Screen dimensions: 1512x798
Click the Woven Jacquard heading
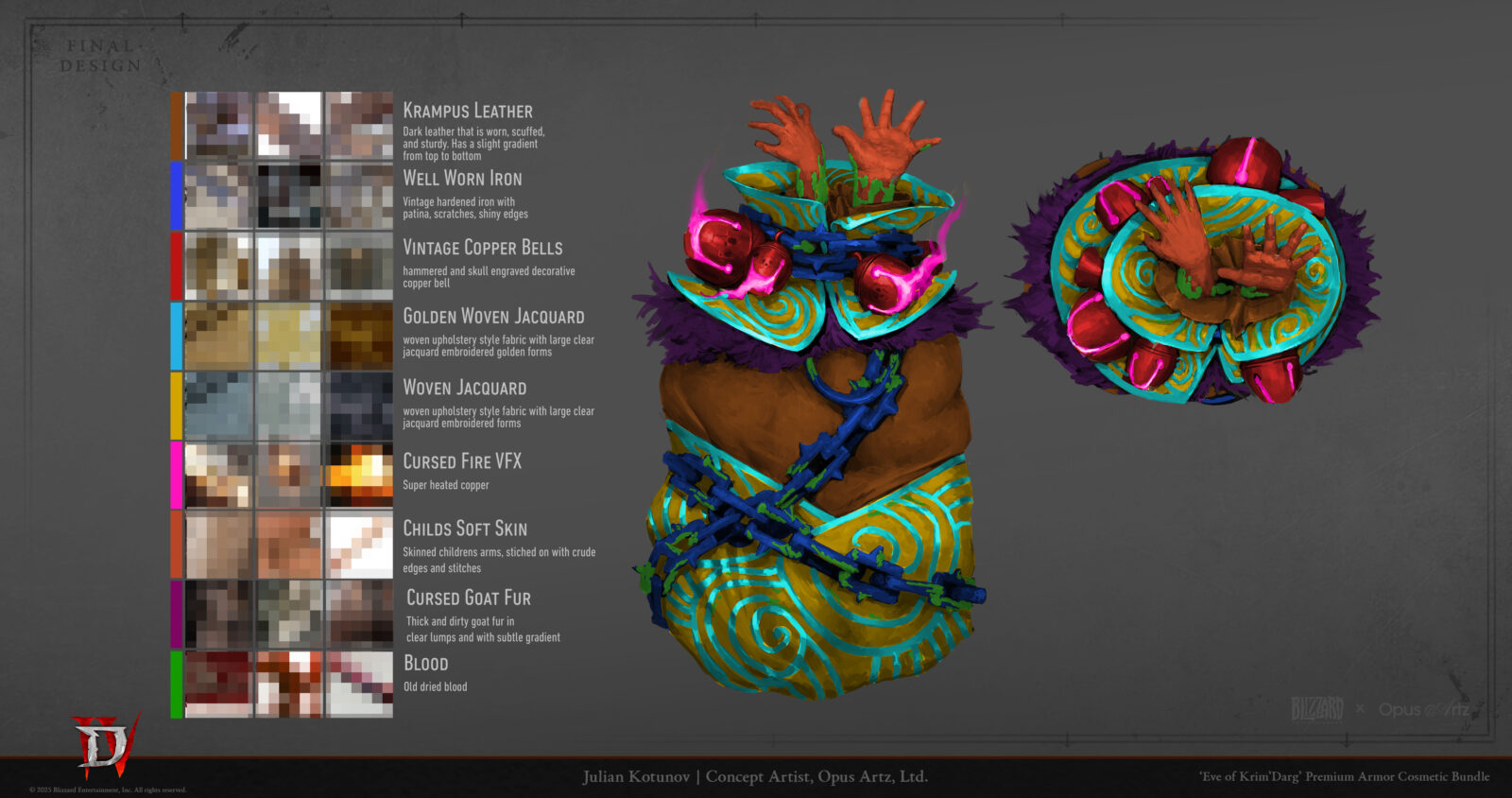464,388
